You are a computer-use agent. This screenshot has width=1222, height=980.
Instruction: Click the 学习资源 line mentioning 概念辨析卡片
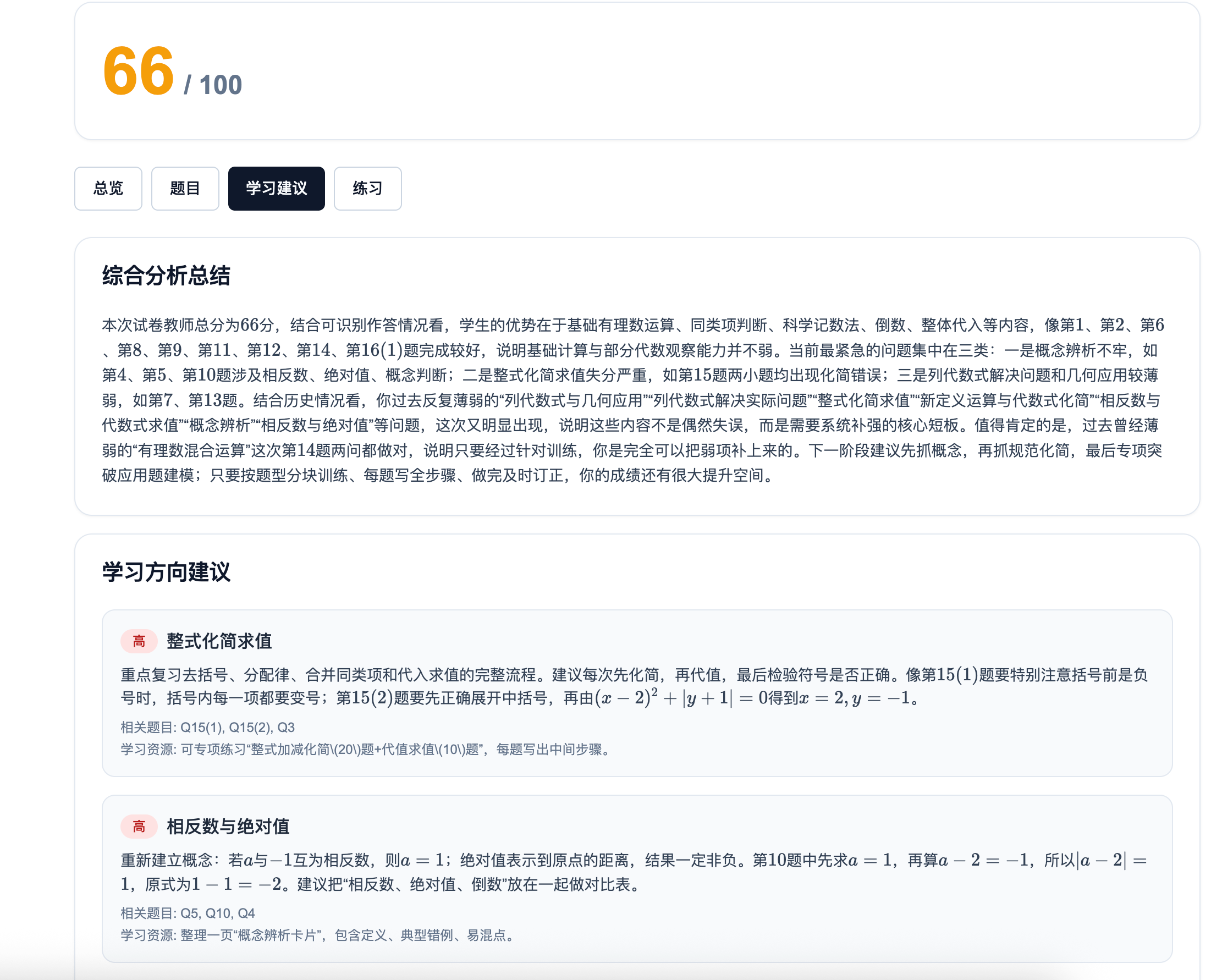(318, 935)
